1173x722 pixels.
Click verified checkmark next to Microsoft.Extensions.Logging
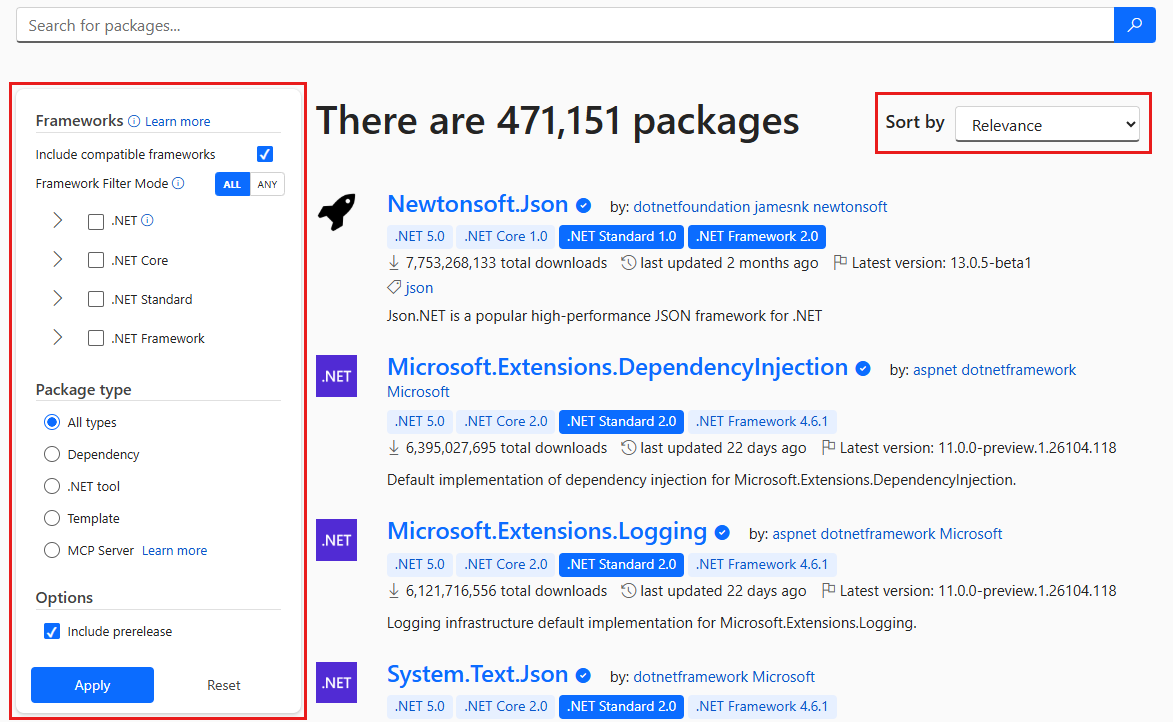(x=722, y=533)
